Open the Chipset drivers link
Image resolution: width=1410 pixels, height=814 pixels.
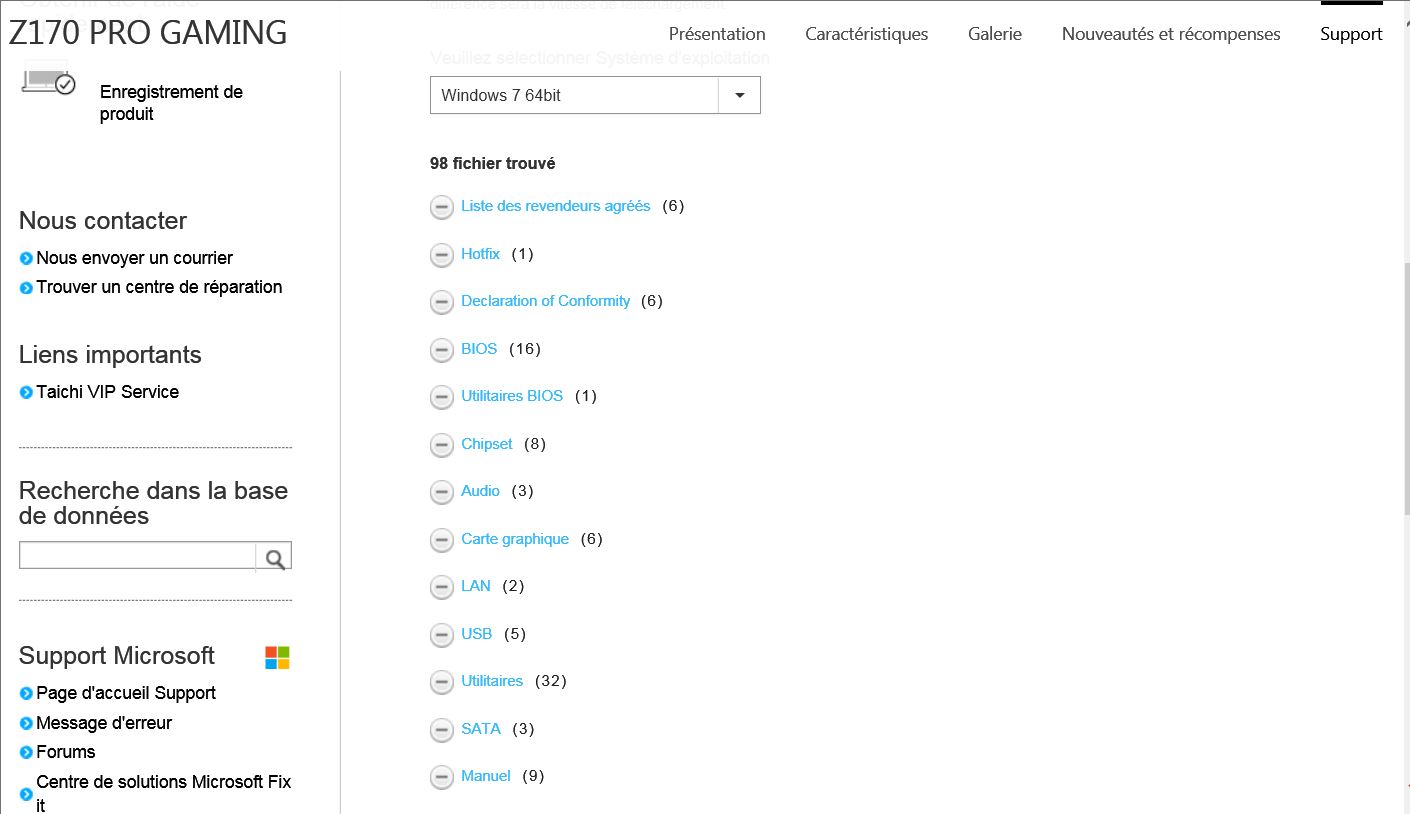tap(487, 444)
